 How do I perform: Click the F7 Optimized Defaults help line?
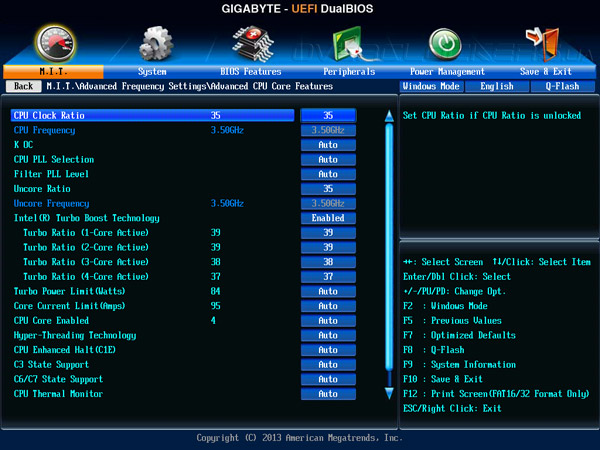(x=459, y=335)
